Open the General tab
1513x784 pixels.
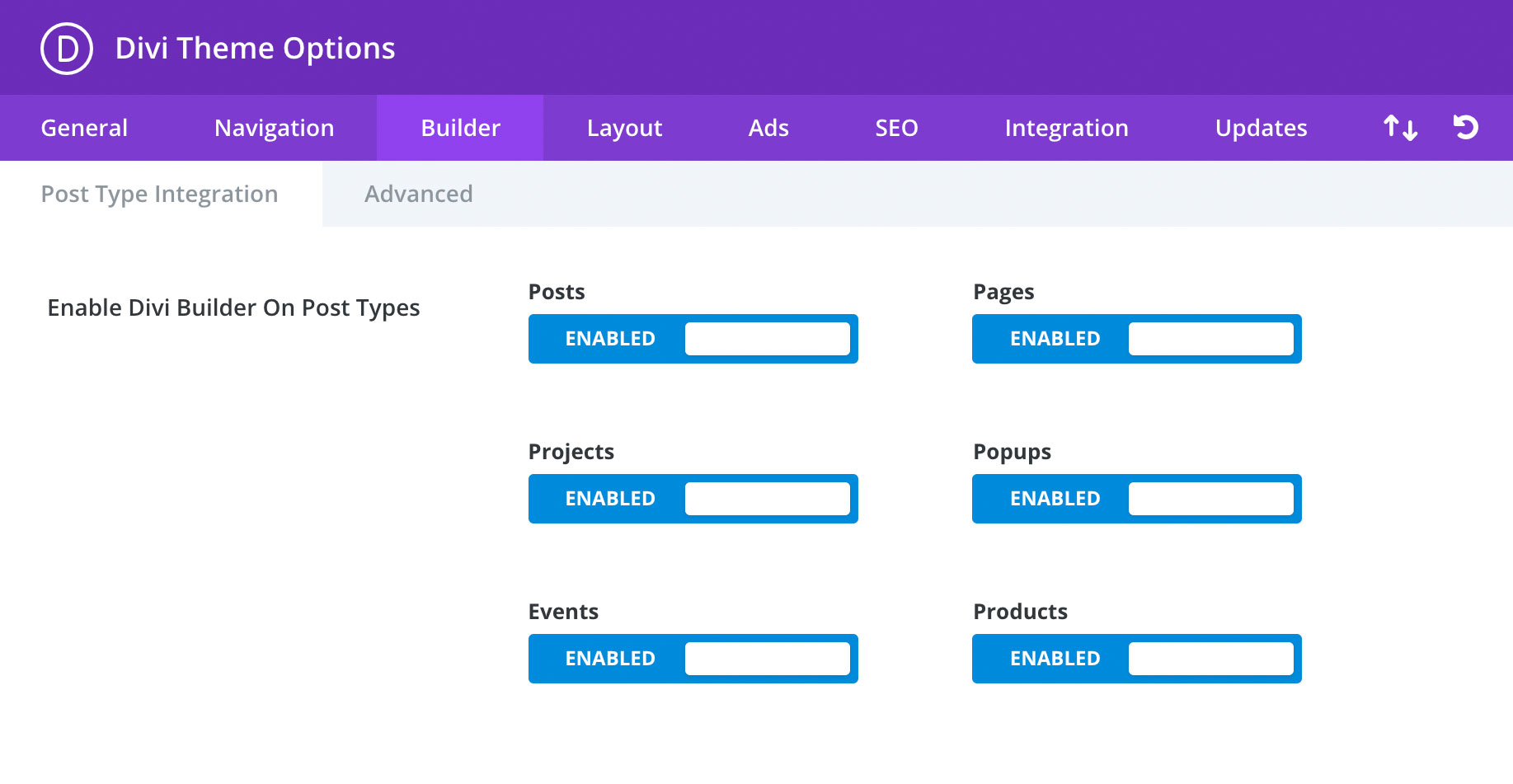(x=84, y=128)
